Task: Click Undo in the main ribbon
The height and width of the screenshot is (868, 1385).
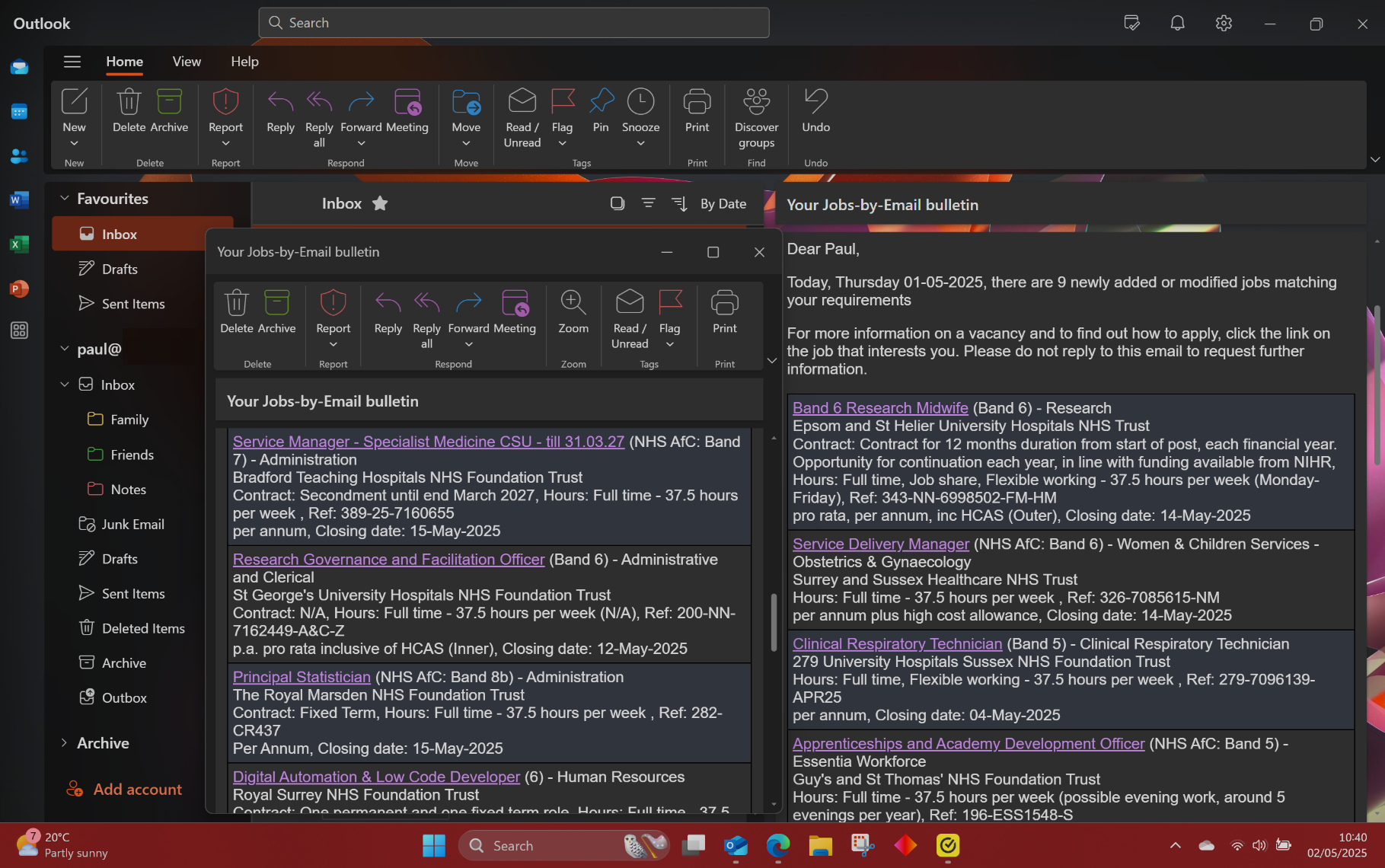Action: coord(815,103)
